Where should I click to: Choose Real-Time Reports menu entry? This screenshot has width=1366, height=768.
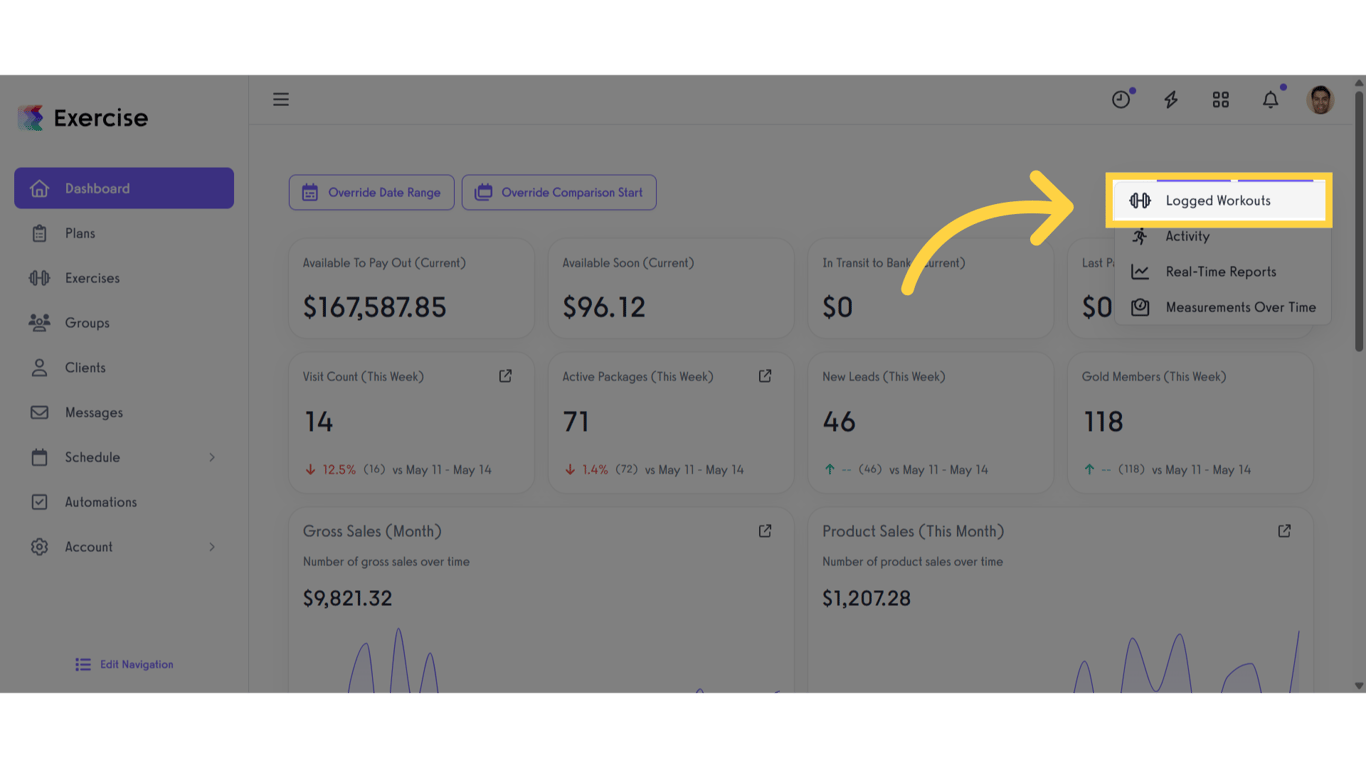tap(1220, 272)
